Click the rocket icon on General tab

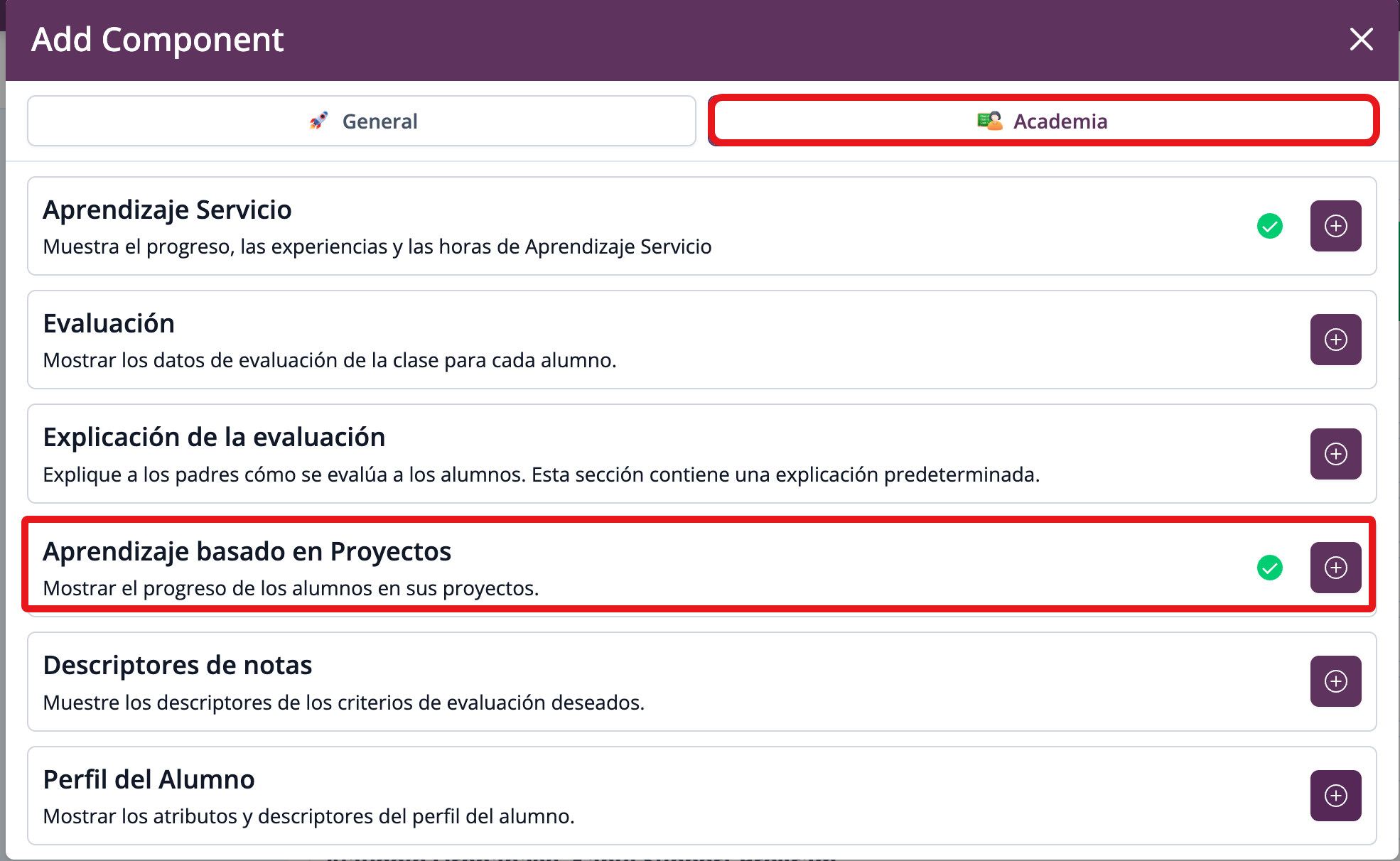[x=319, y=121]
